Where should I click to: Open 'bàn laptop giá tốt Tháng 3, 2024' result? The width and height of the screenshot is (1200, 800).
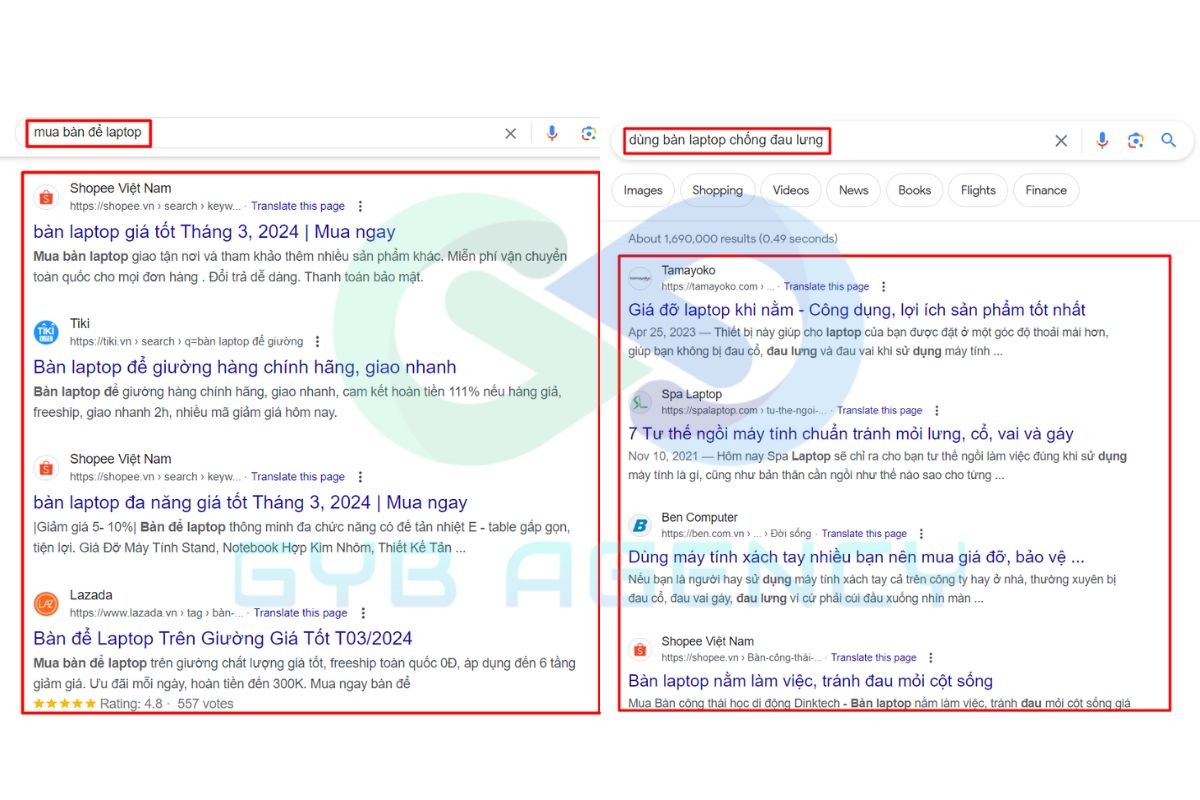[214, 232]
